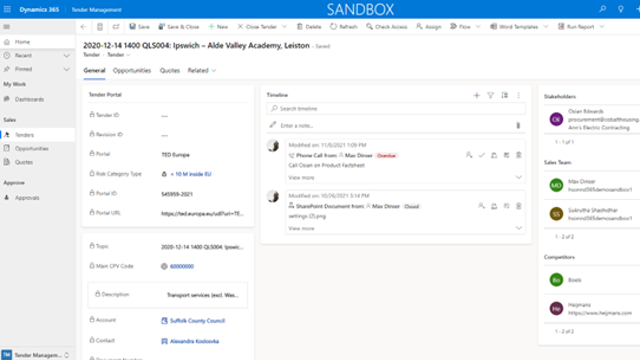Open Main CPV Code 60000000 link
This screenshot has width=640, height=360.
(x=182, y=267)
